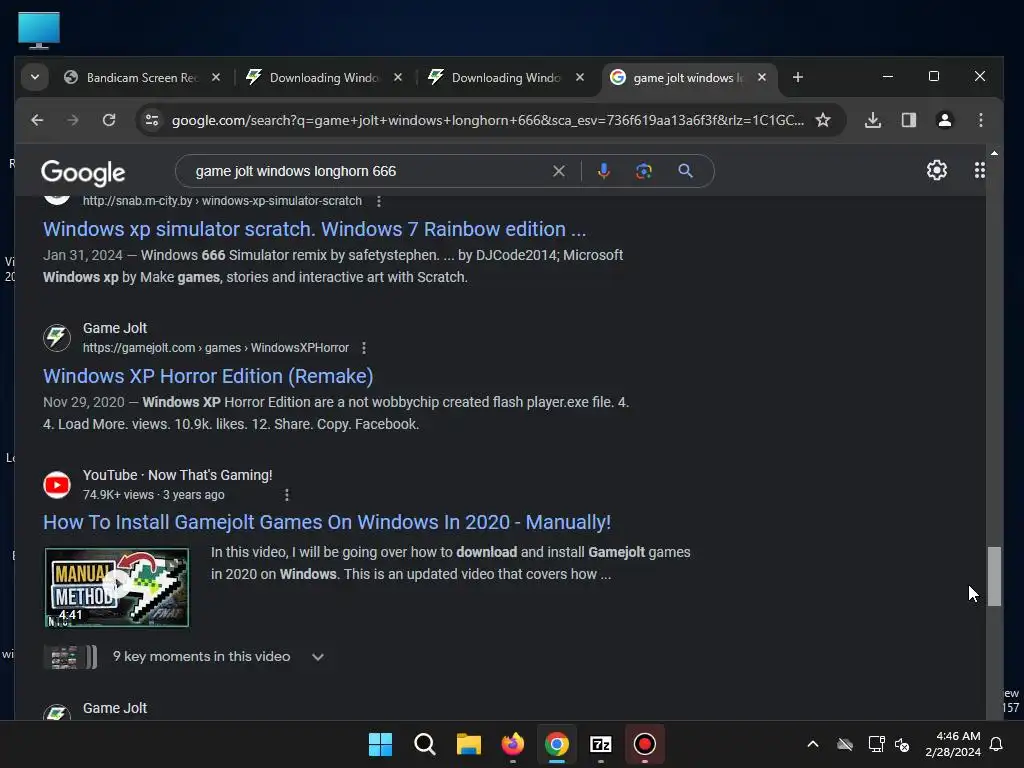The height and width of the screenshot is (768, 1024).
Task: Open the Chrome profile icon
Action: (944, 120)
